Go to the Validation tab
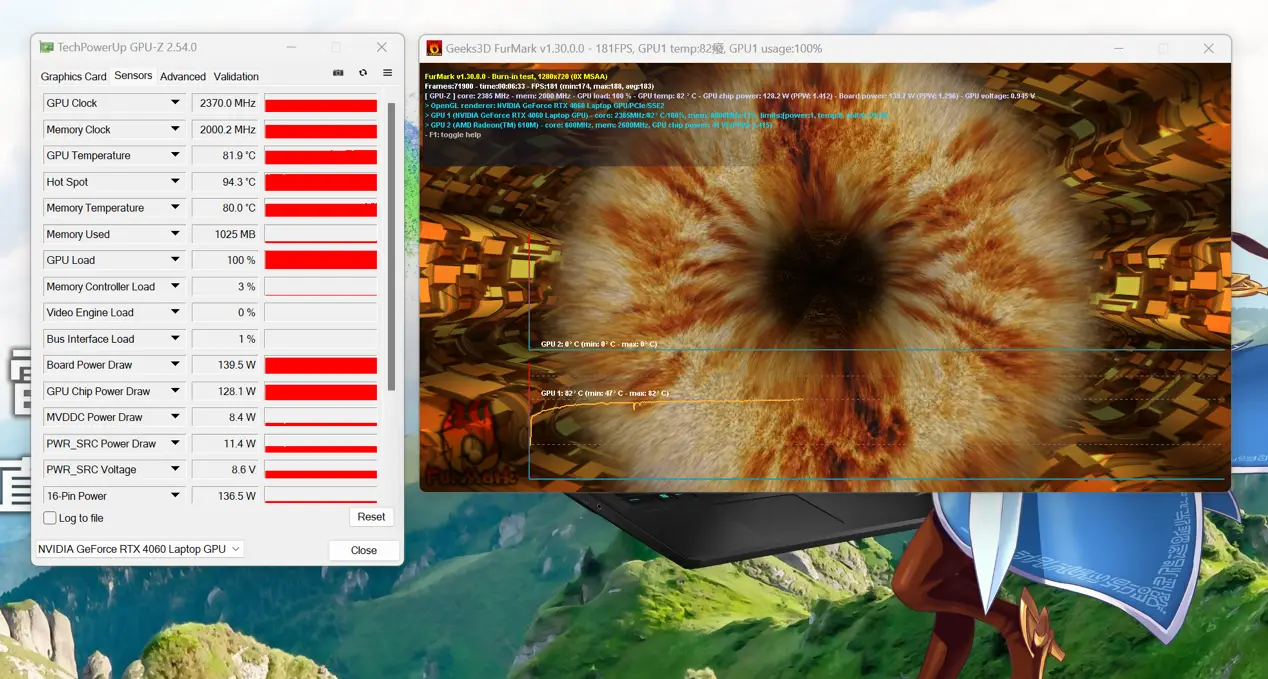This screenshot has width=1268, height=679. click(x=236, y=76)
